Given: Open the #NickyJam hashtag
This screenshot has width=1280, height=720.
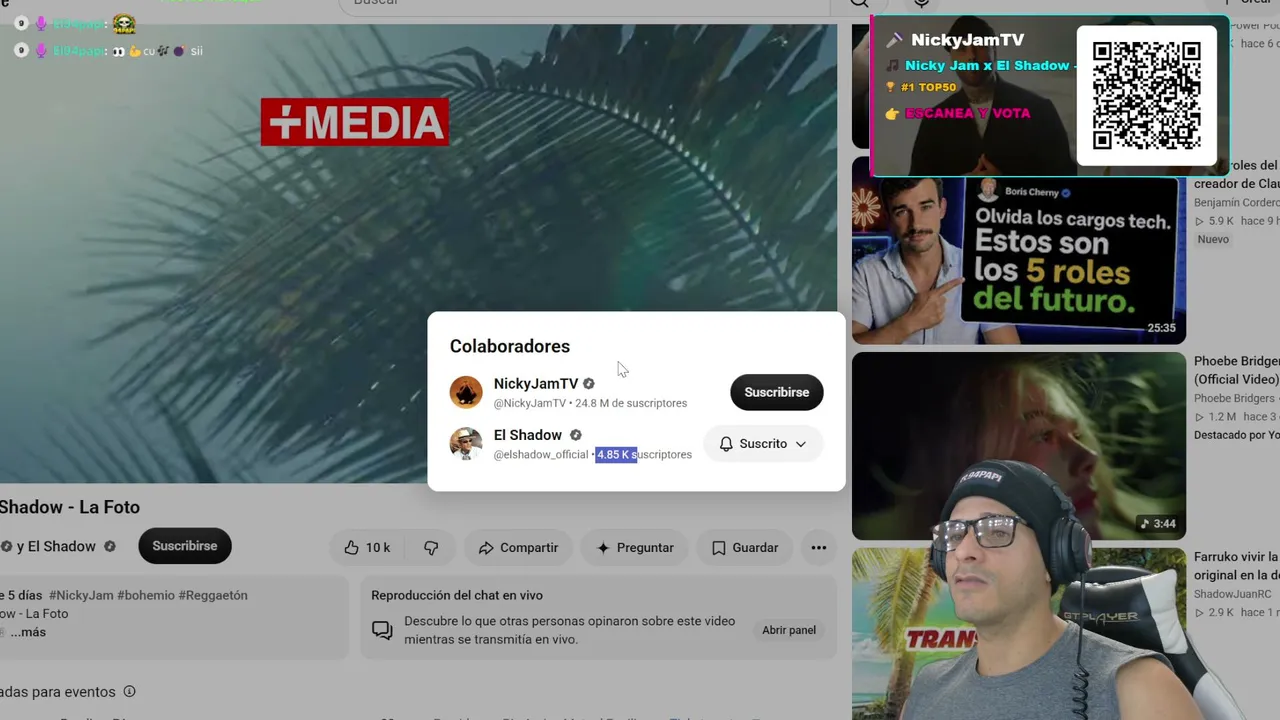Looking at the screenshot, I should click(81, 595).
